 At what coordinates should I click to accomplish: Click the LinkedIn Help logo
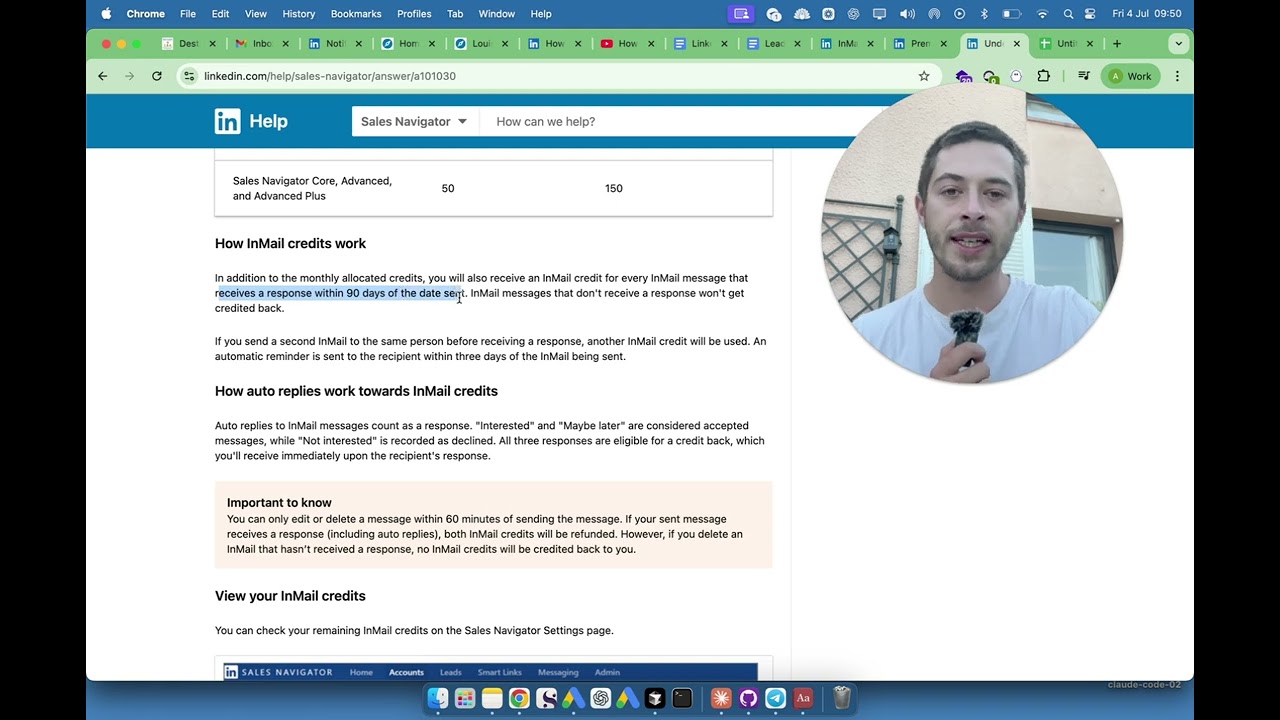[251, 121]
